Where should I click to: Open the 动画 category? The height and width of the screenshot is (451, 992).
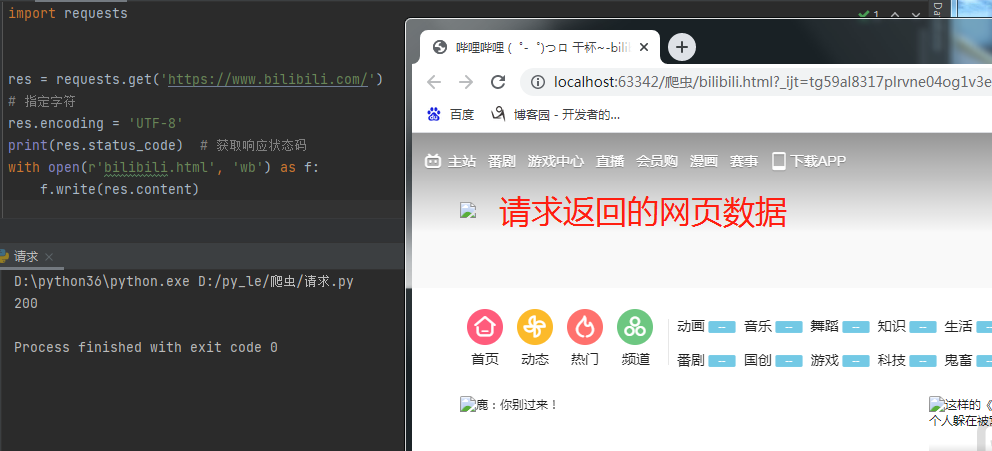(691, 326)
